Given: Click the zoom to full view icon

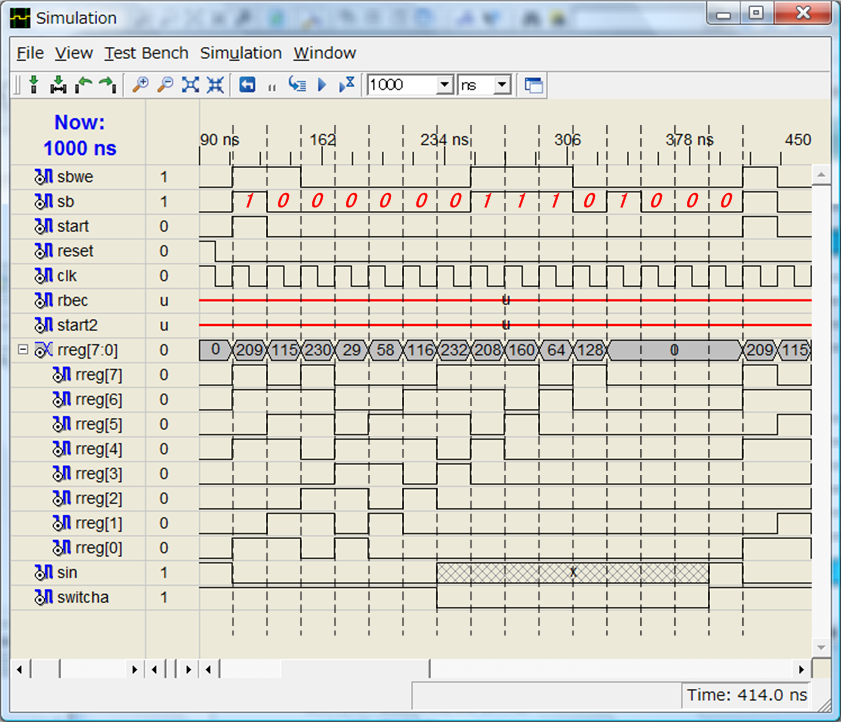Looking at the screenshot, I should [x=190, y=85].
